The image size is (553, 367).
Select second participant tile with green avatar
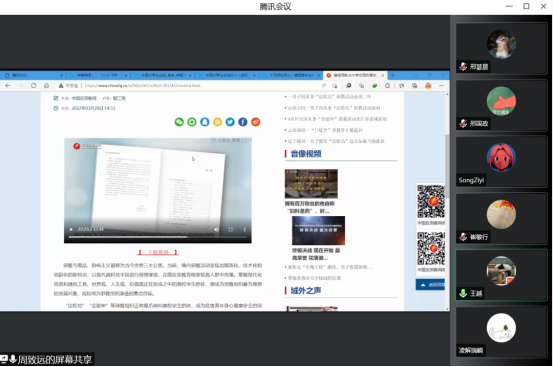point(501,105)
